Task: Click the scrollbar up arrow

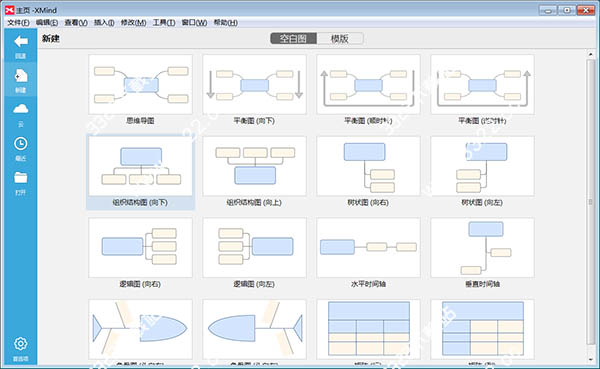Action: [x=590, y=55]
